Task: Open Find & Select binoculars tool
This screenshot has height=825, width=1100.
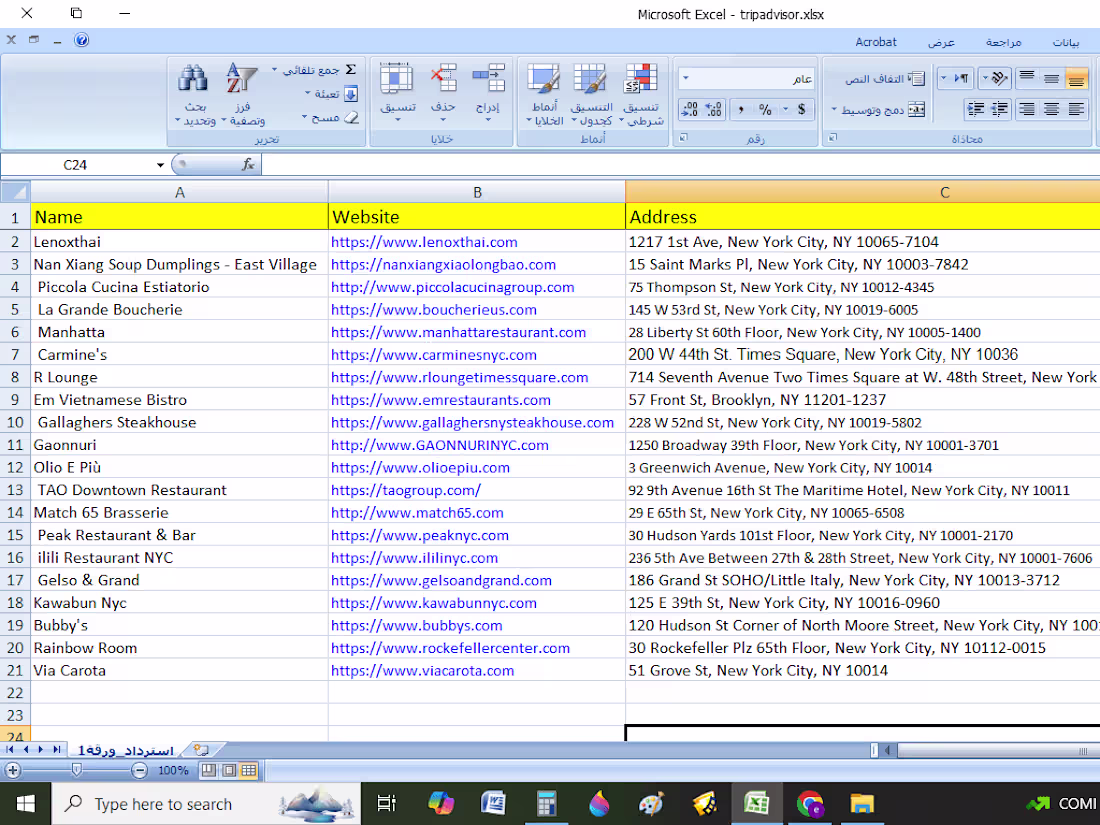Action: pos(194,95)
